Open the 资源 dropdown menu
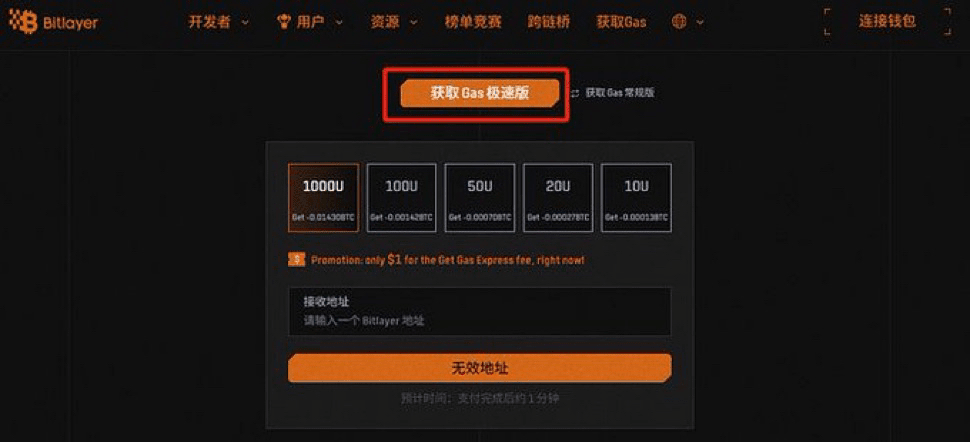 pyautogui.click(x=394, y=22)
